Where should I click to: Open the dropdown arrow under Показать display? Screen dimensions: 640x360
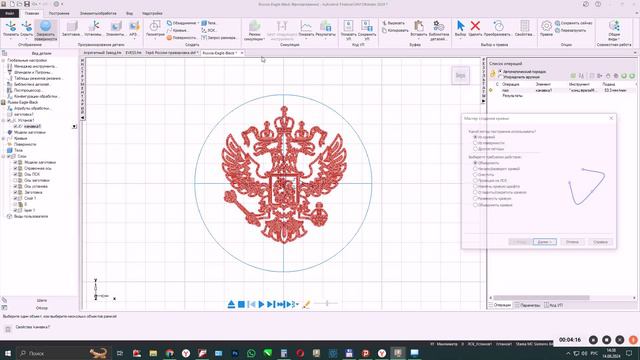click(11, 39)
